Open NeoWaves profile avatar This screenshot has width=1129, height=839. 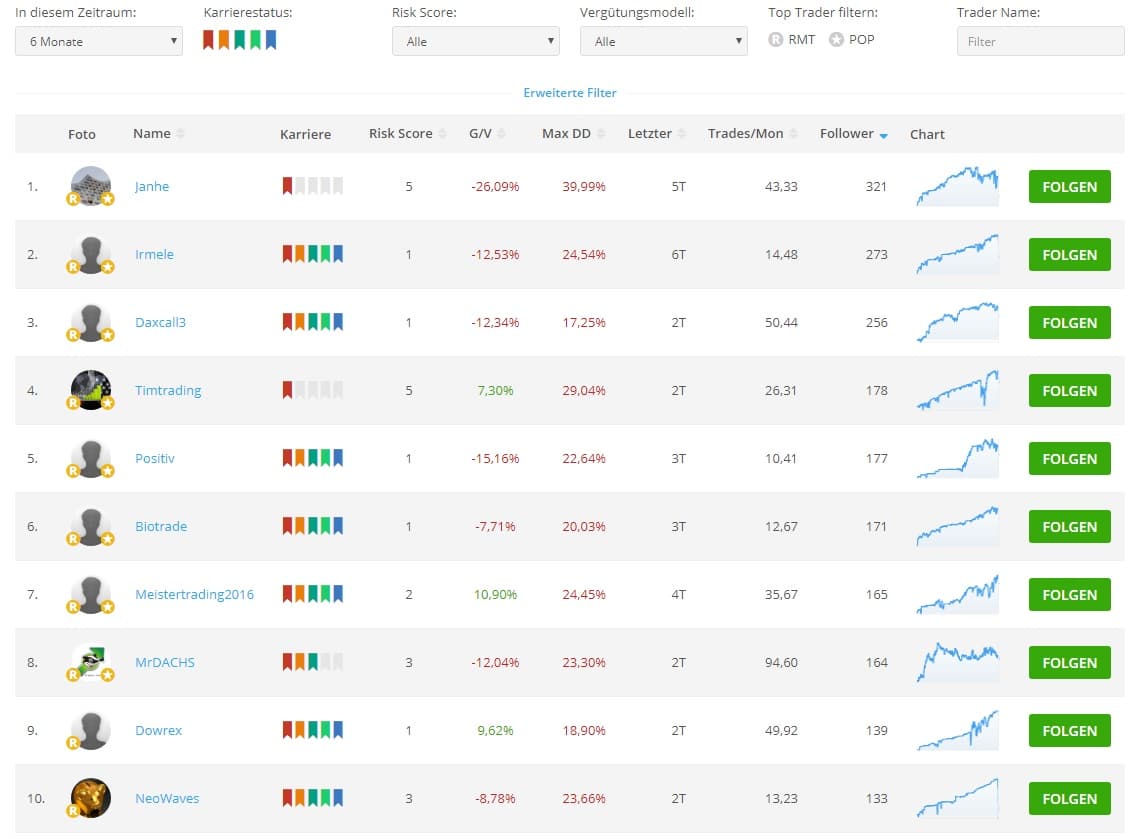[x=91, y=798]
